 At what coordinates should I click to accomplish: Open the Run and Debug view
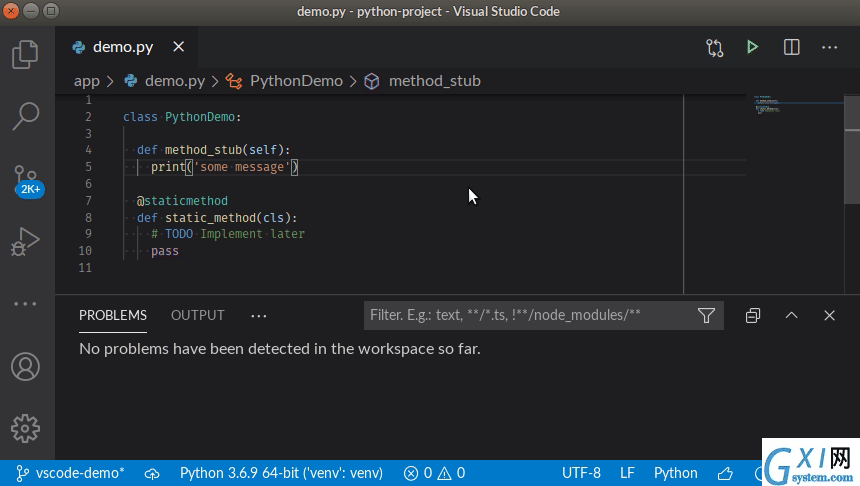[x=25, y=241]
